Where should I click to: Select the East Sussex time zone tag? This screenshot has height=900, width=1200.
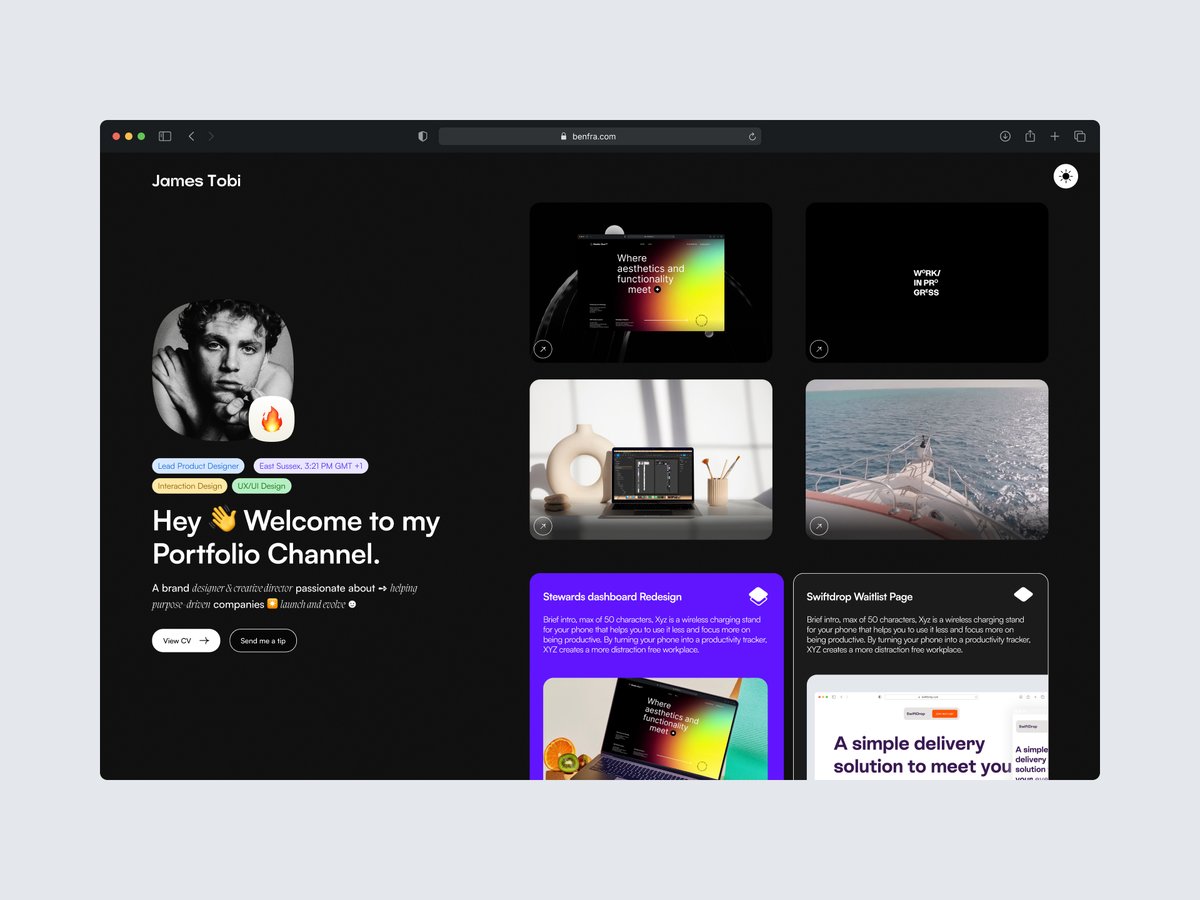coord(310,466)
